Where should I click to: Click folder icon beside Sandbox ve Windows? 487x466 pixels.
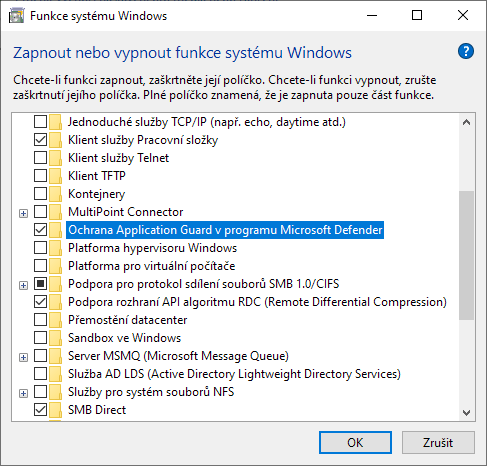tap(55, 338)
